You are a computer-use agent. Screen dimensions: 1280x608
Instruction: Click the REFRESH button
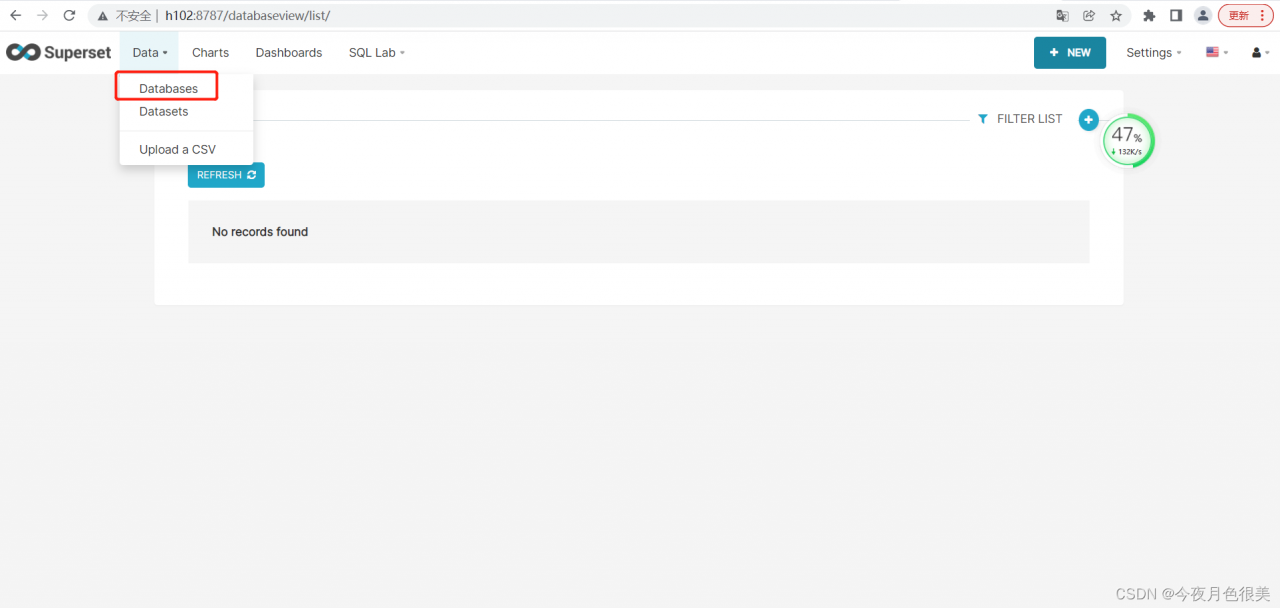click(226, 175)
